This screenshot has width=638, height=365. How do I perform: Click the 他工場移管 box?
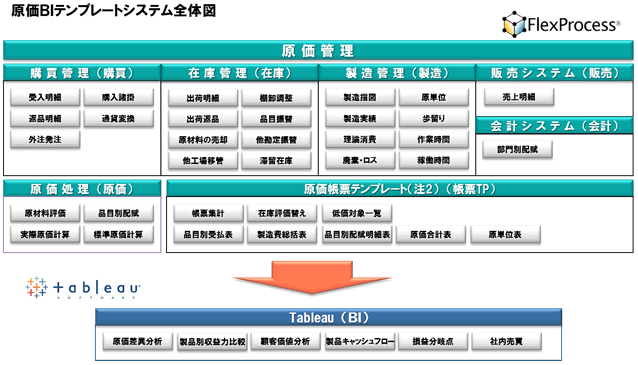(x=203, y=161)
